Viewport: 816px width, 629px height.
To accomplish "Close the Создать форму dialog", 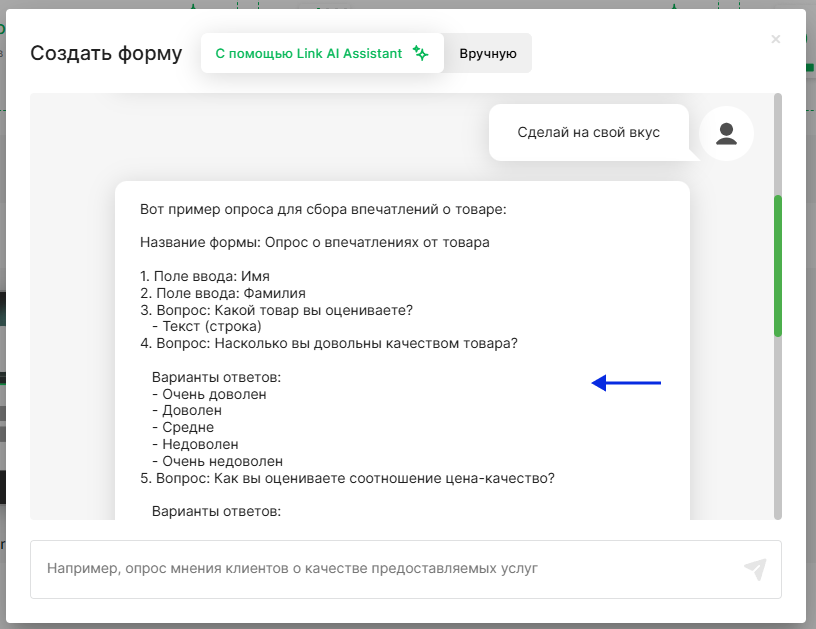I will tap(775, 39).
